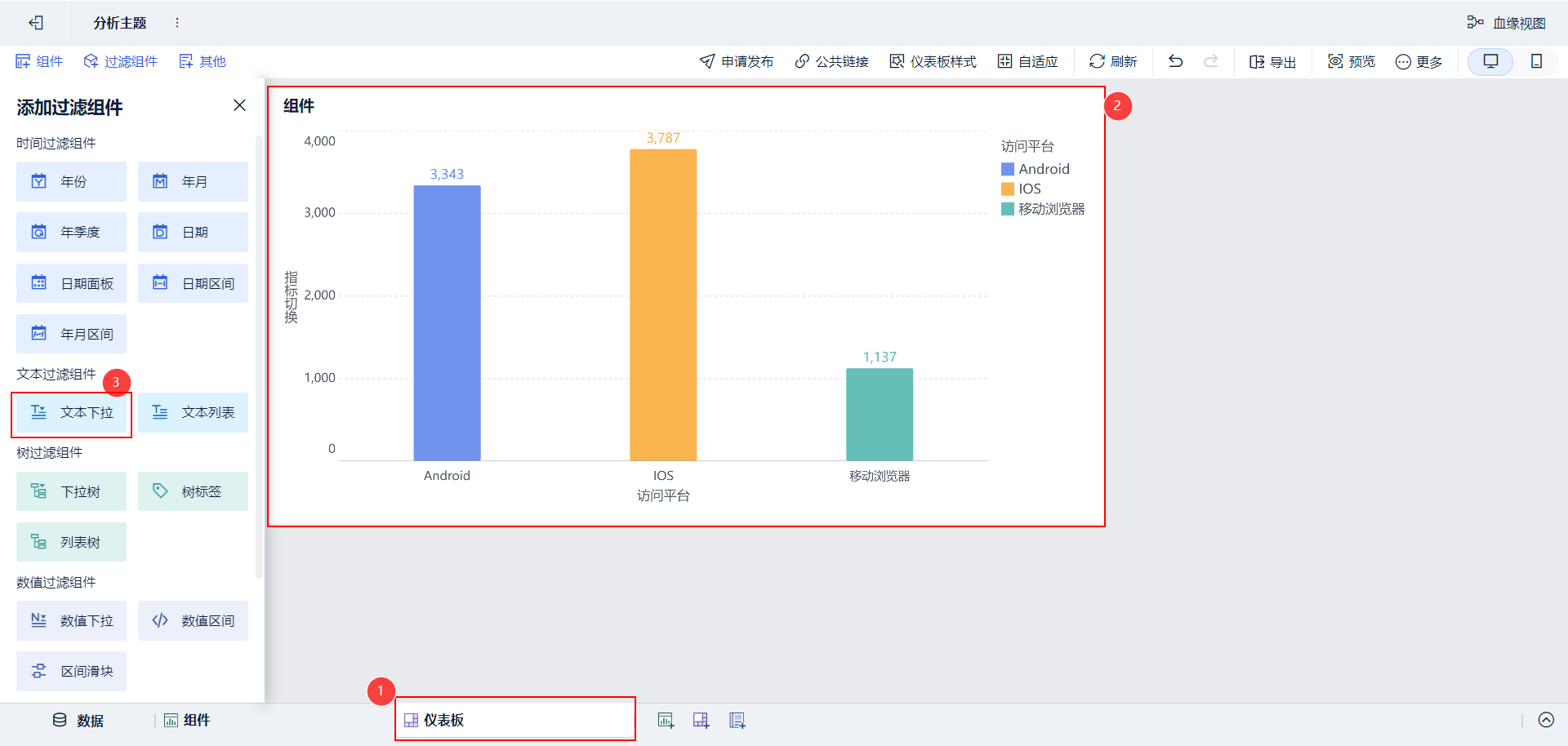Add a 日期面板 date panel filter
Viewport: 1568px width, 746px height.
coord(71,283)
